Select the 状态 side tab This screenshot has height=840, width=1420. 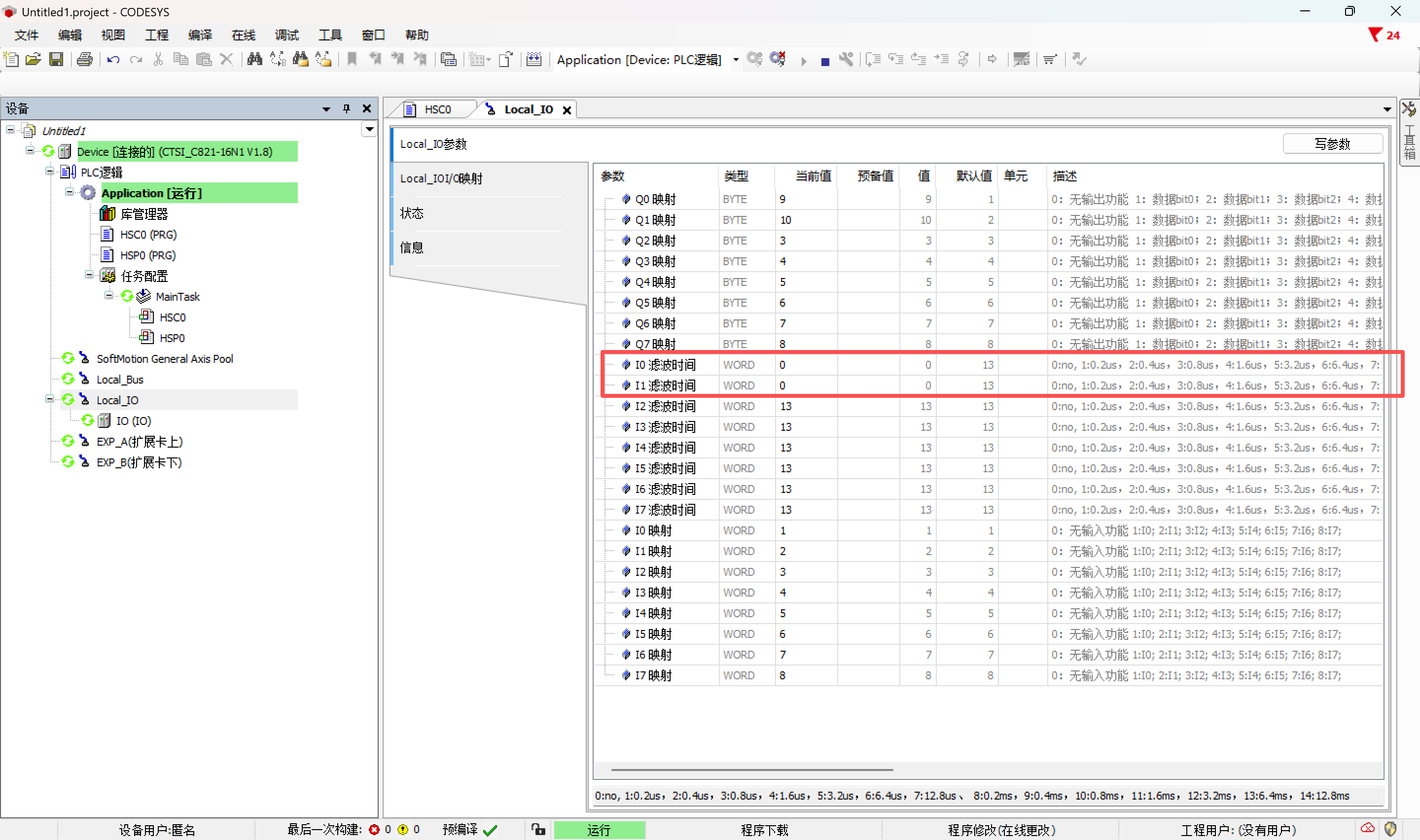tap(490, 213)
